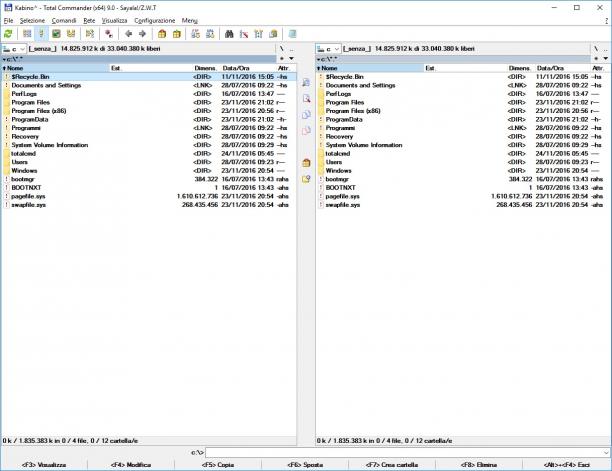Click the Back arrow in the toolbar
Viewport: 612px width, 471px height.
pyautogui.click(x=128, y=34)
